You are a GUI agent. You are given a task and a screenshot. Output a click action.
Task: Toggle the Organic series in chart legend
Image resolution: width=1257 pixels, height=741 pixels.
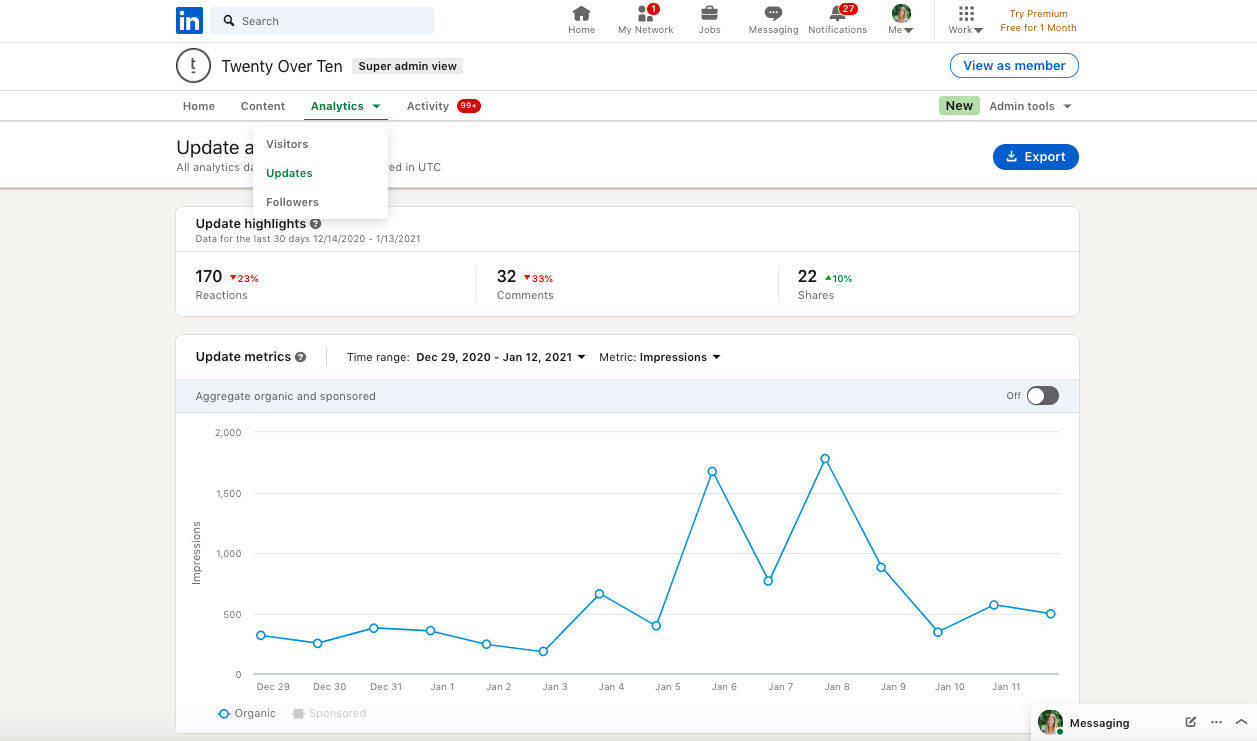(x=247, y=714)
